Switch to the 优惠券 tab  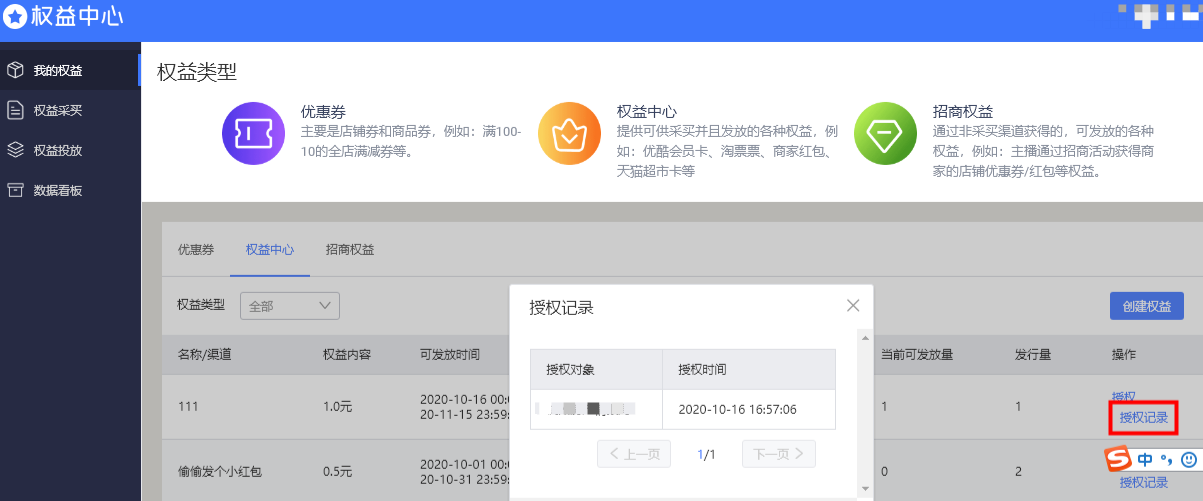pyautogui.click(x=196, y=250)
